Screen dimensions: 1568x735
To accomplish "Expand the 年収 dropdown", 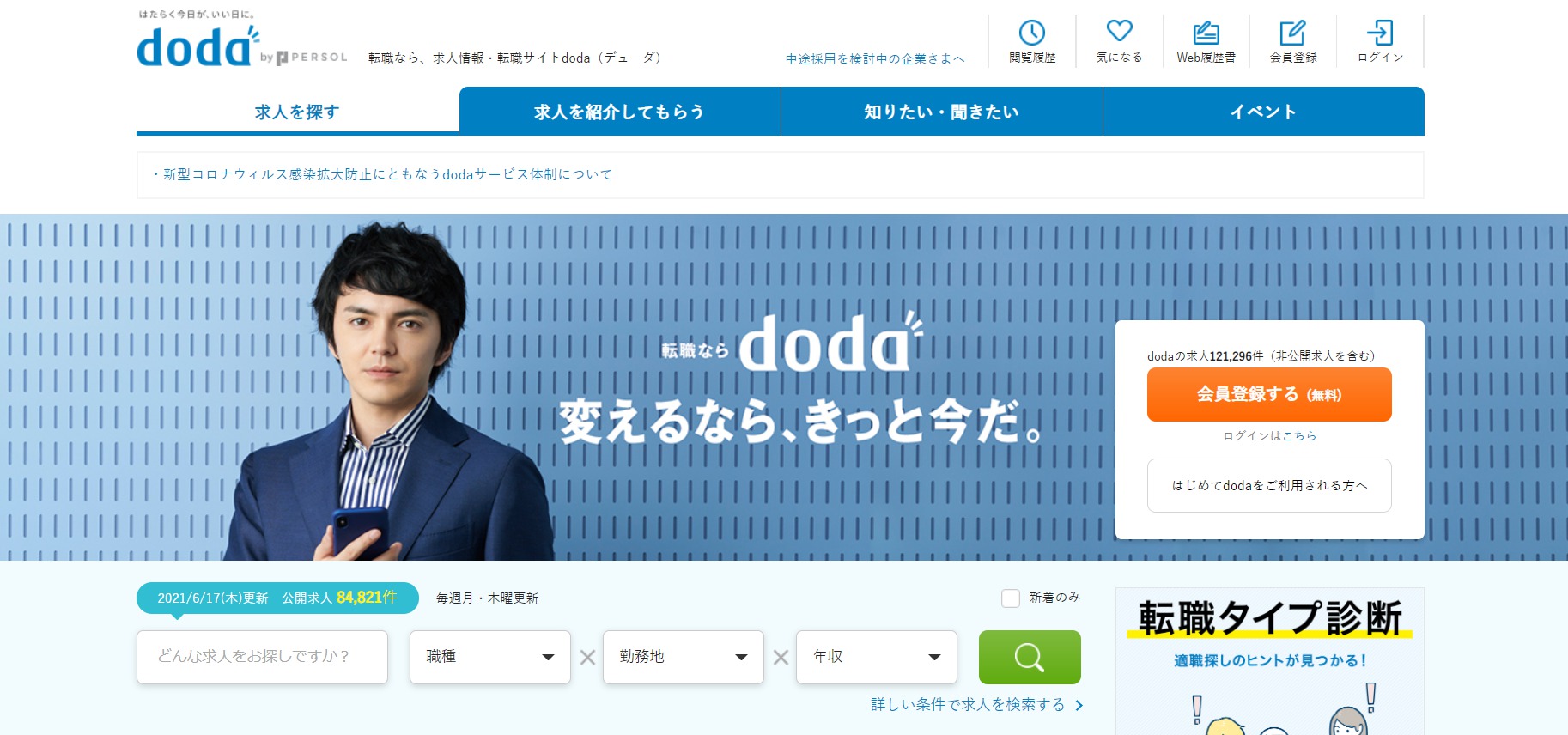I will 876,657.
